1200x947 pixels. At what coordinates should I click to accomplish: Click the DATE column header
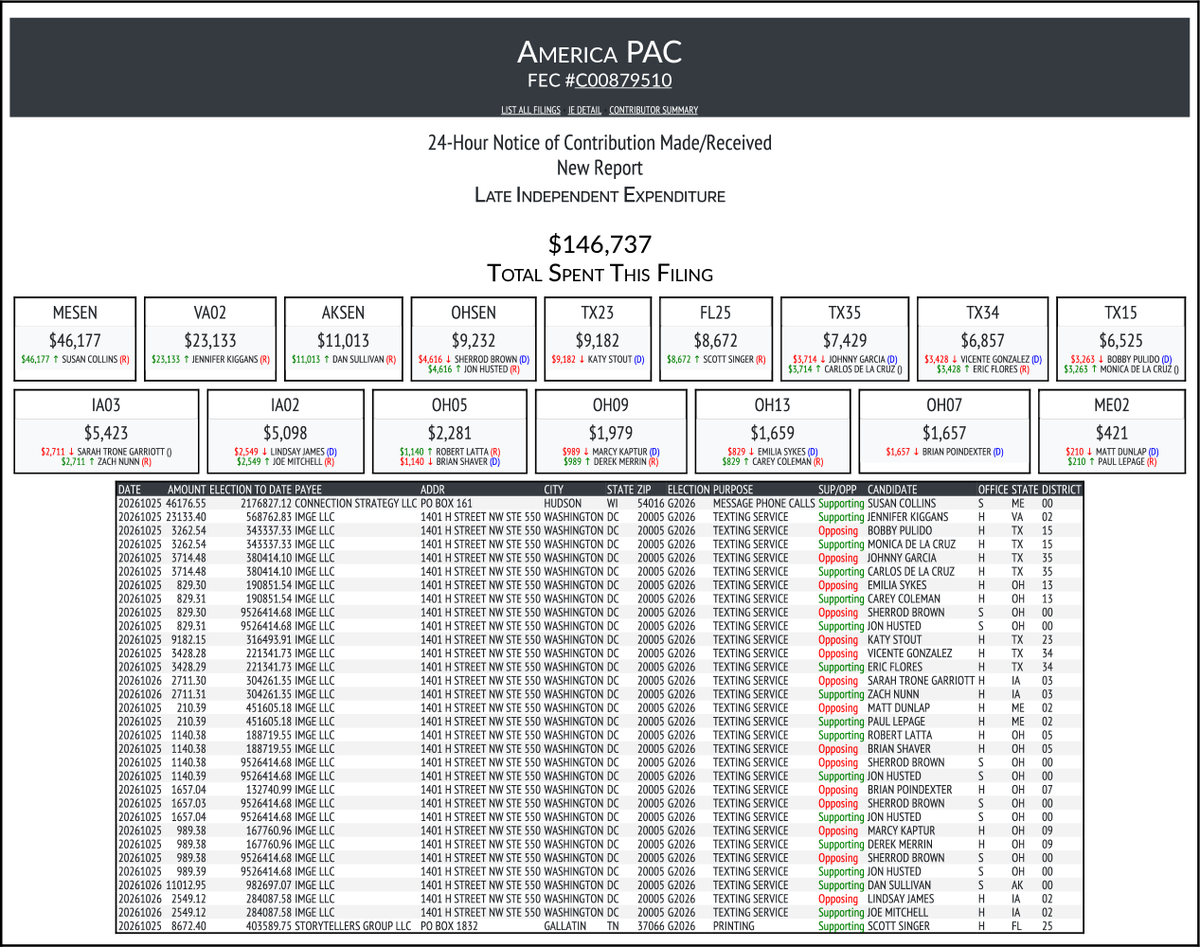pyautogui.click(x=129, y=489)
